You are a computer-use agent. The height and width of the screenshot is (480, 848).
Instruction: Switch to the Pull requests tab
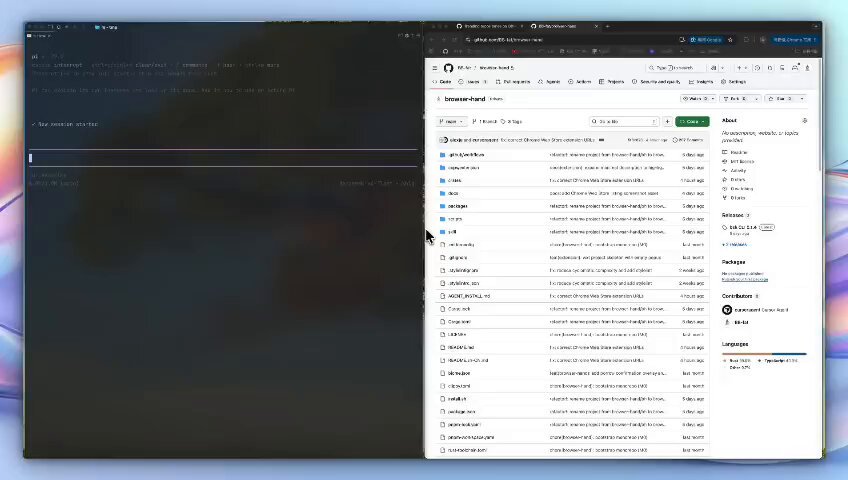[513, 82]
